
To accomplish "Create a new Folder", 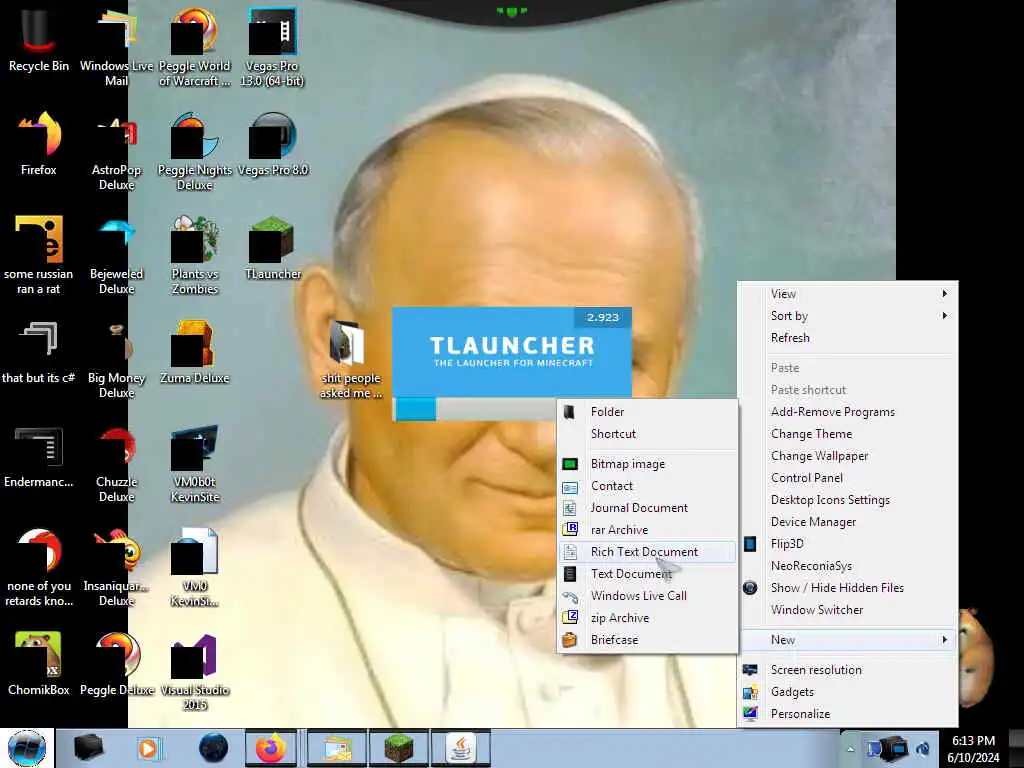I will click(648, 412).
